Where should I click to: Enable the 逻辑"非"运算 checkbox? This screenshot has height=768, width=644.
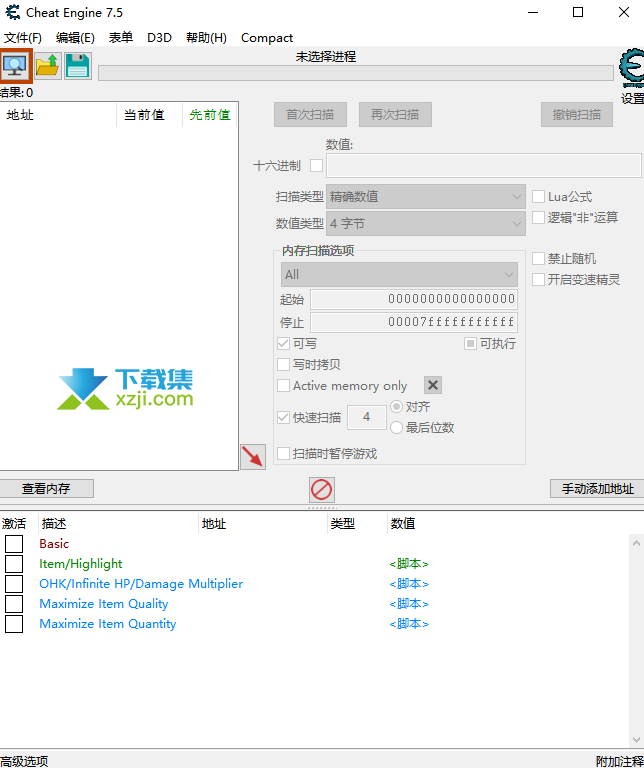(538, 217)
